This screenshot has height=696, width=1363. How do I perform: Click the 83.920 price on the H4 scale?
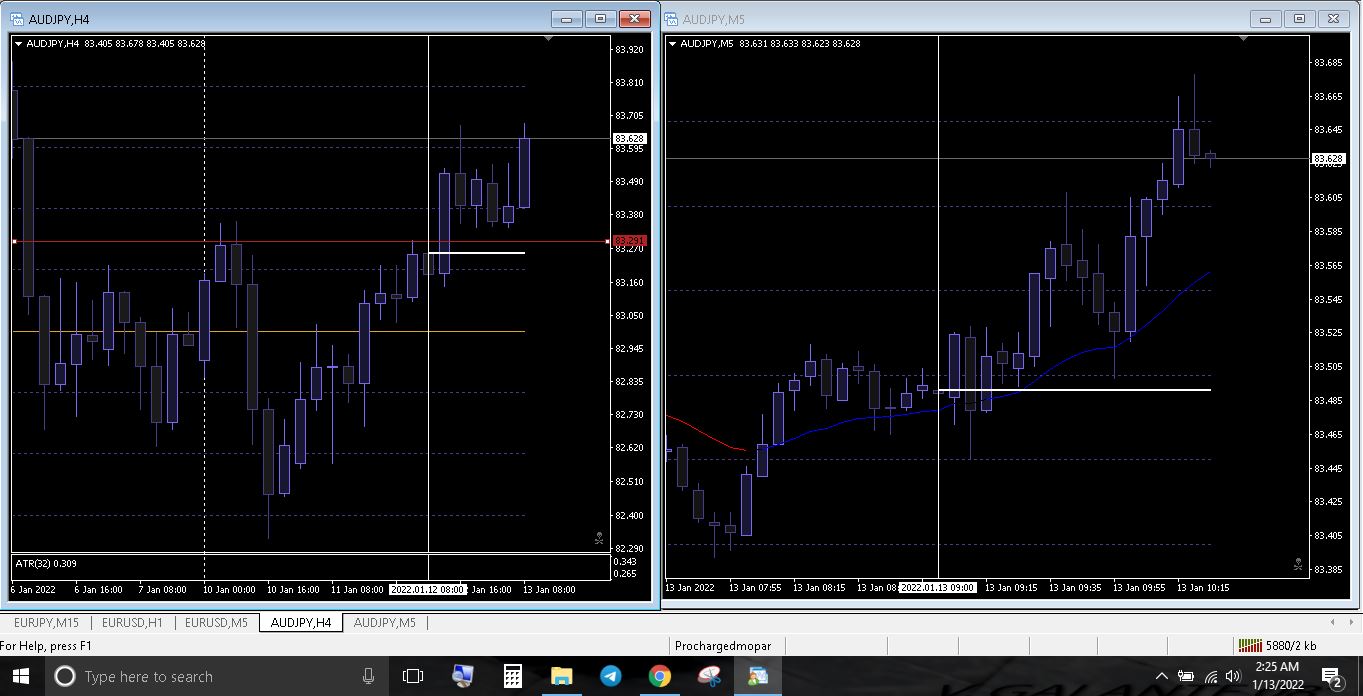[x=630, y=49]
